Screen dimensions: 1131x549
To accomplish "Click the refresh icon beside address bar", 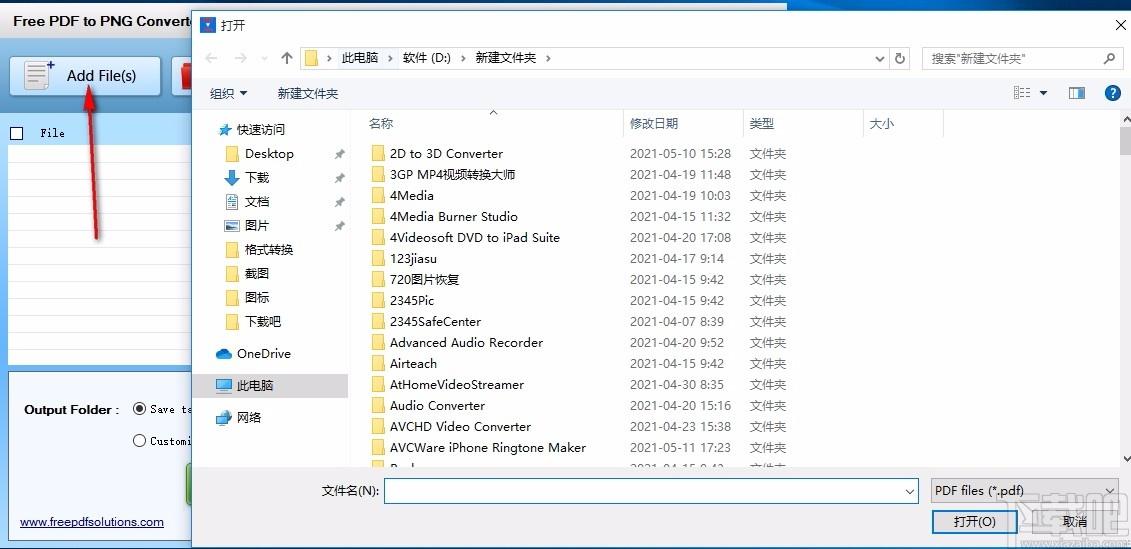I will click(x=900, y=58).
